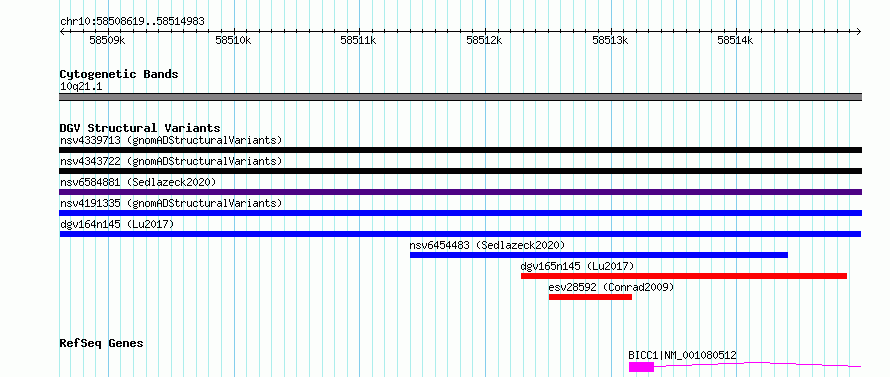Click the RefSeq Genes track title
The height and width of the screenshot is (377, 890).
[101, 343]
